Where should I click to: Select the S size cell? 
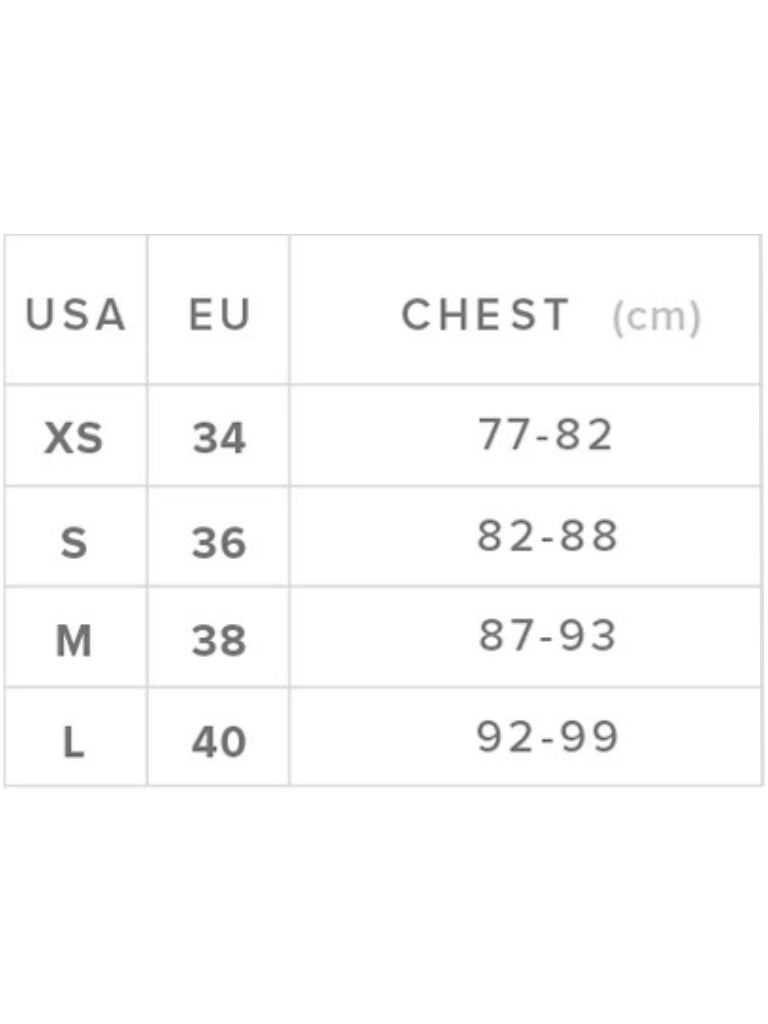point(74,541)
